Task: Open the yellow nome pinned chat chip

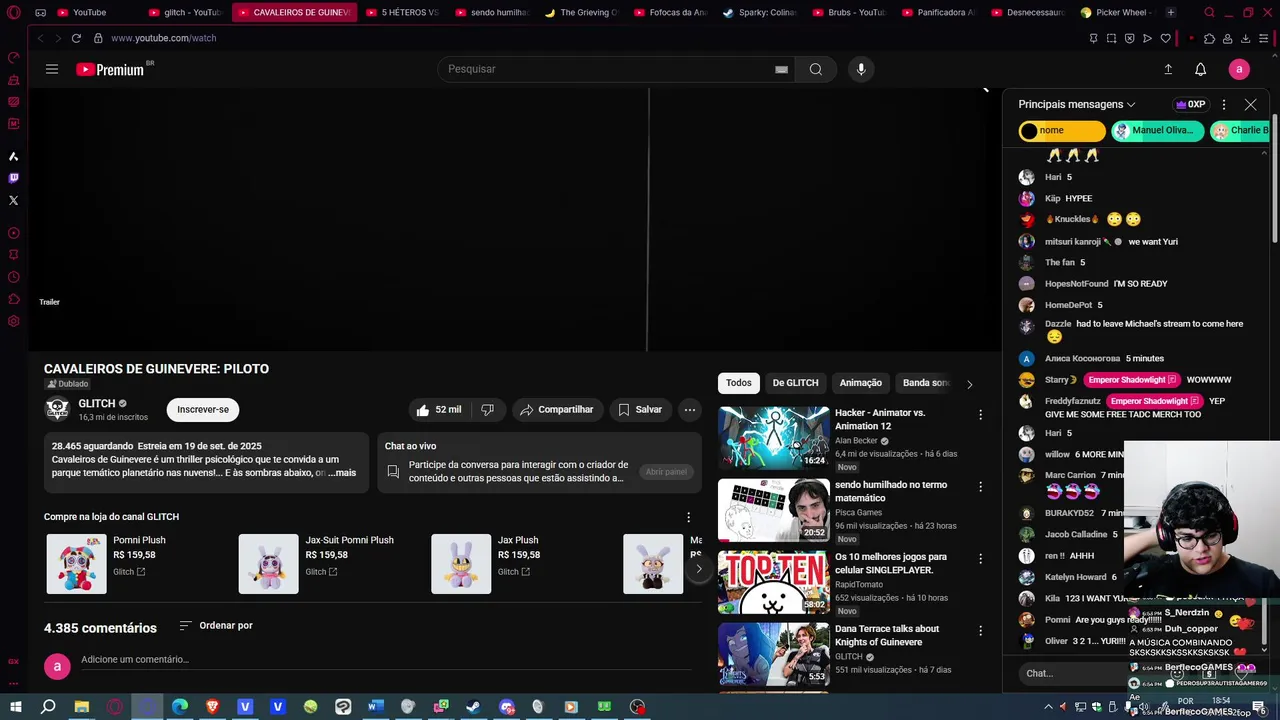Action: click(x=1062, y=131)
